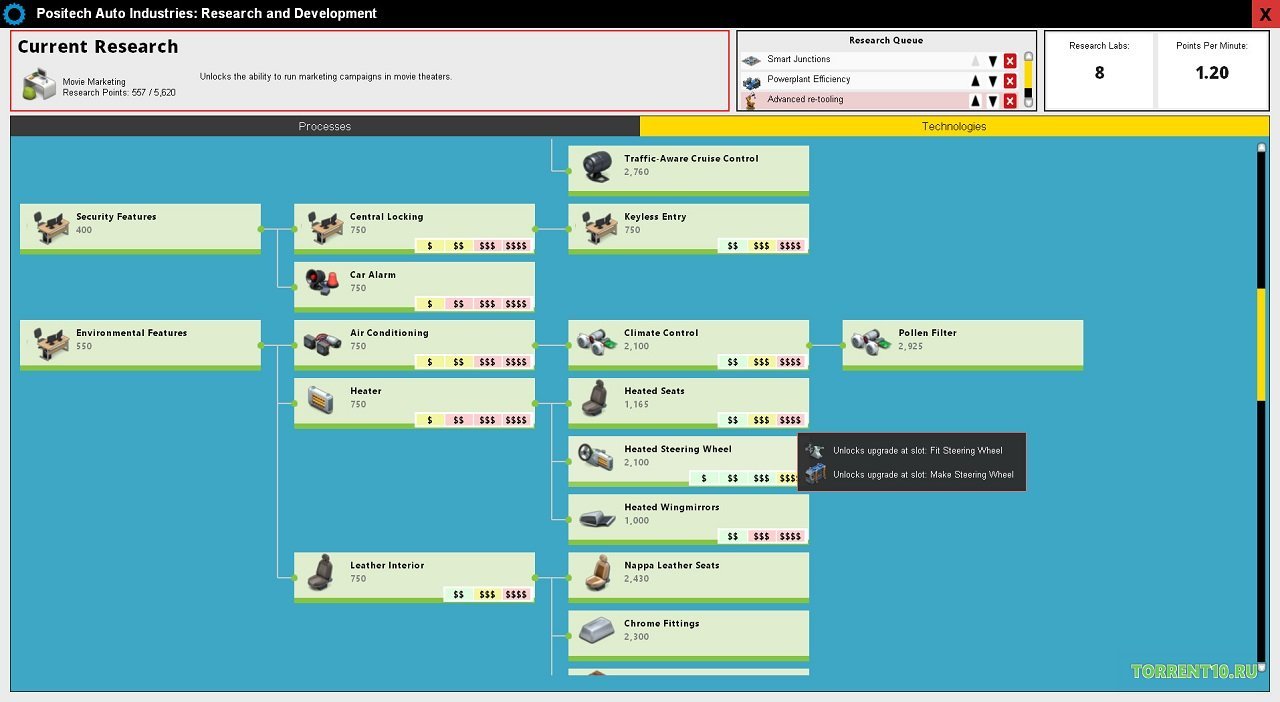Switch to the Processes tab

pos(325,127)
